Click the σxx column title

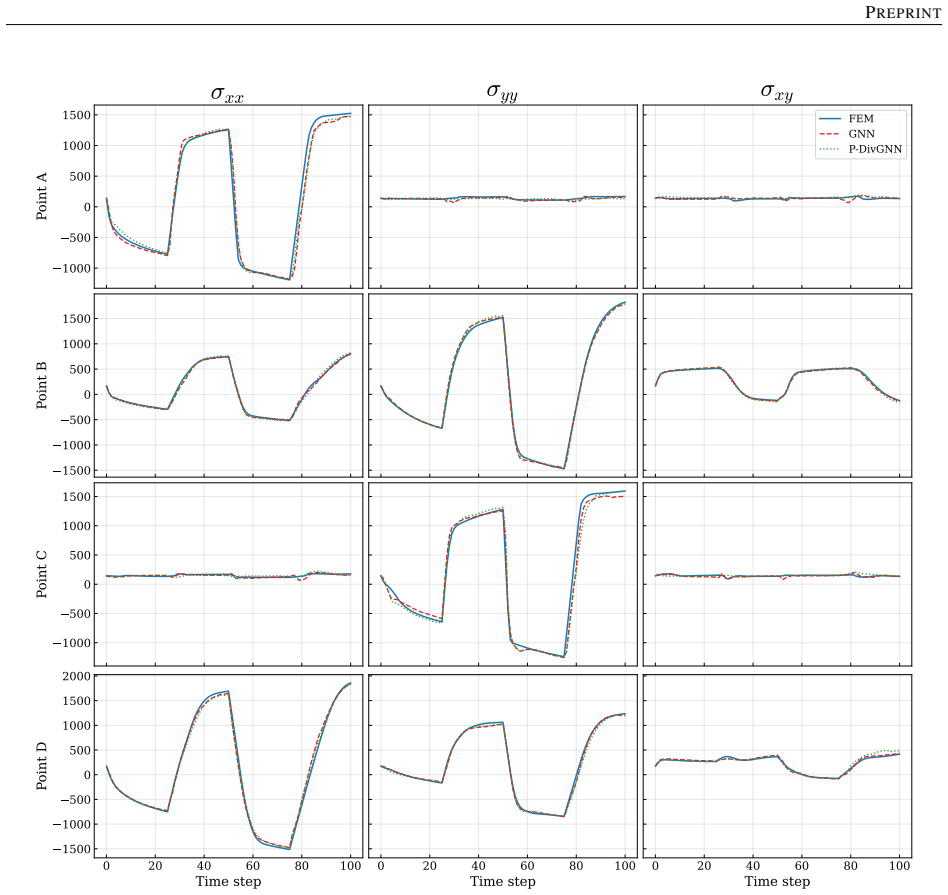(x=227, y=94)
